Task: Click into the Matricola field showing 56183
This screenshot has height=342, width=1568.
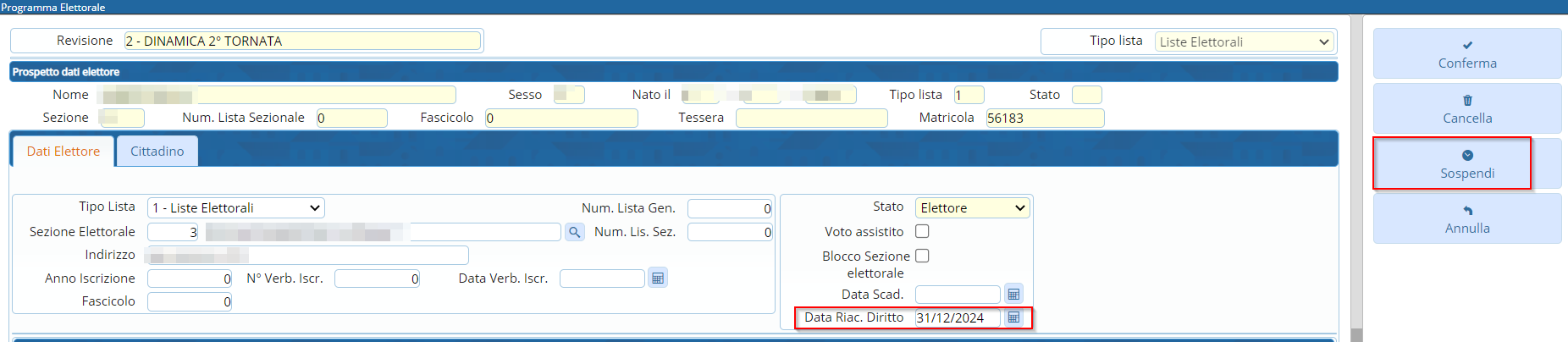Action: (1044, 119)
